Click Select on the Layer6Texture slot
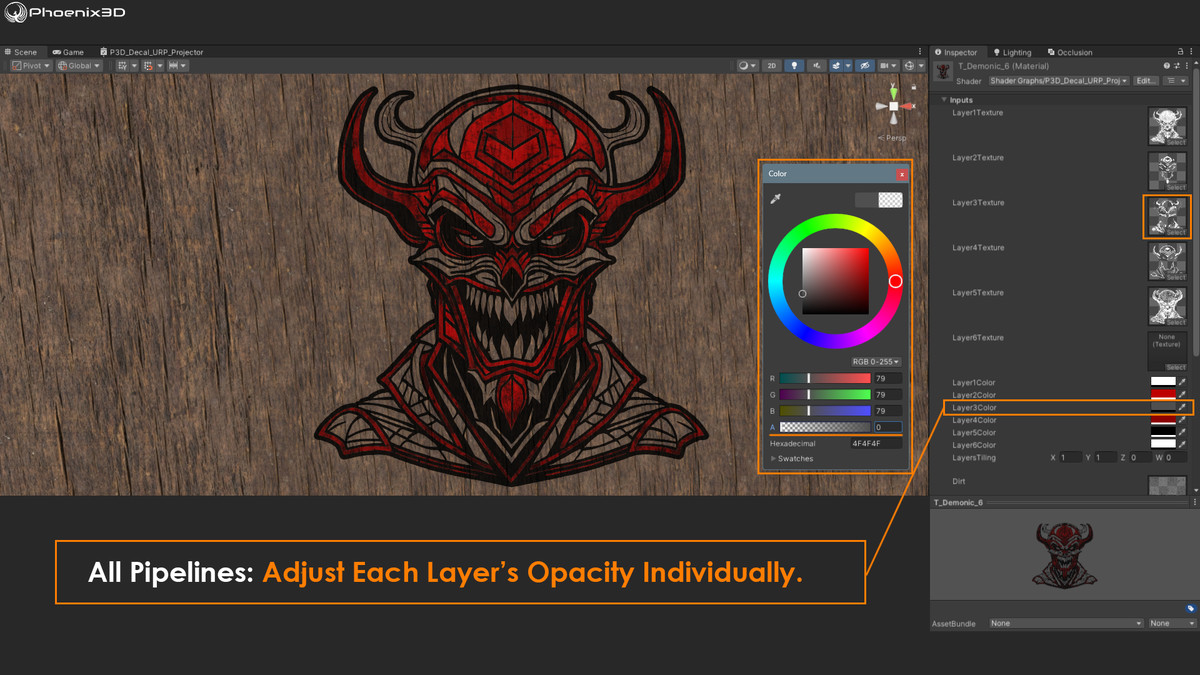 [x=1175, y=367]
